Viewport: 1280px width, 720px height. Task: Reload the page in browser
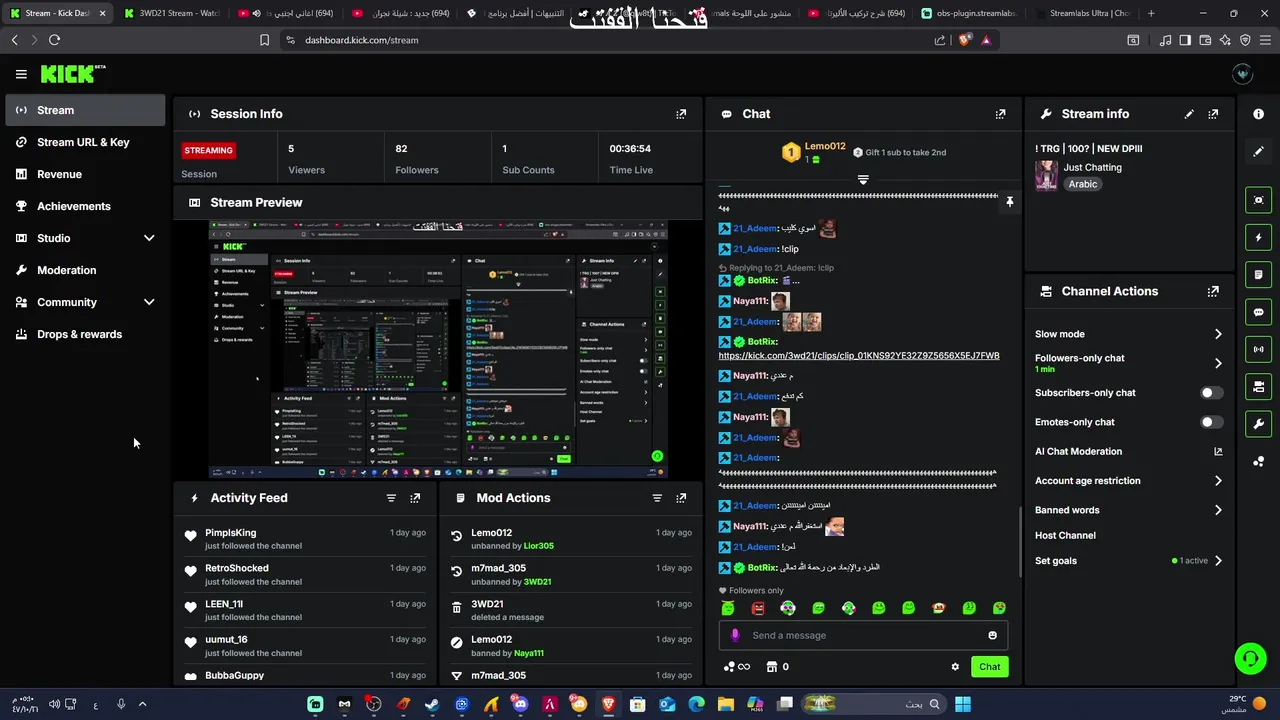(x=54, y=40)
